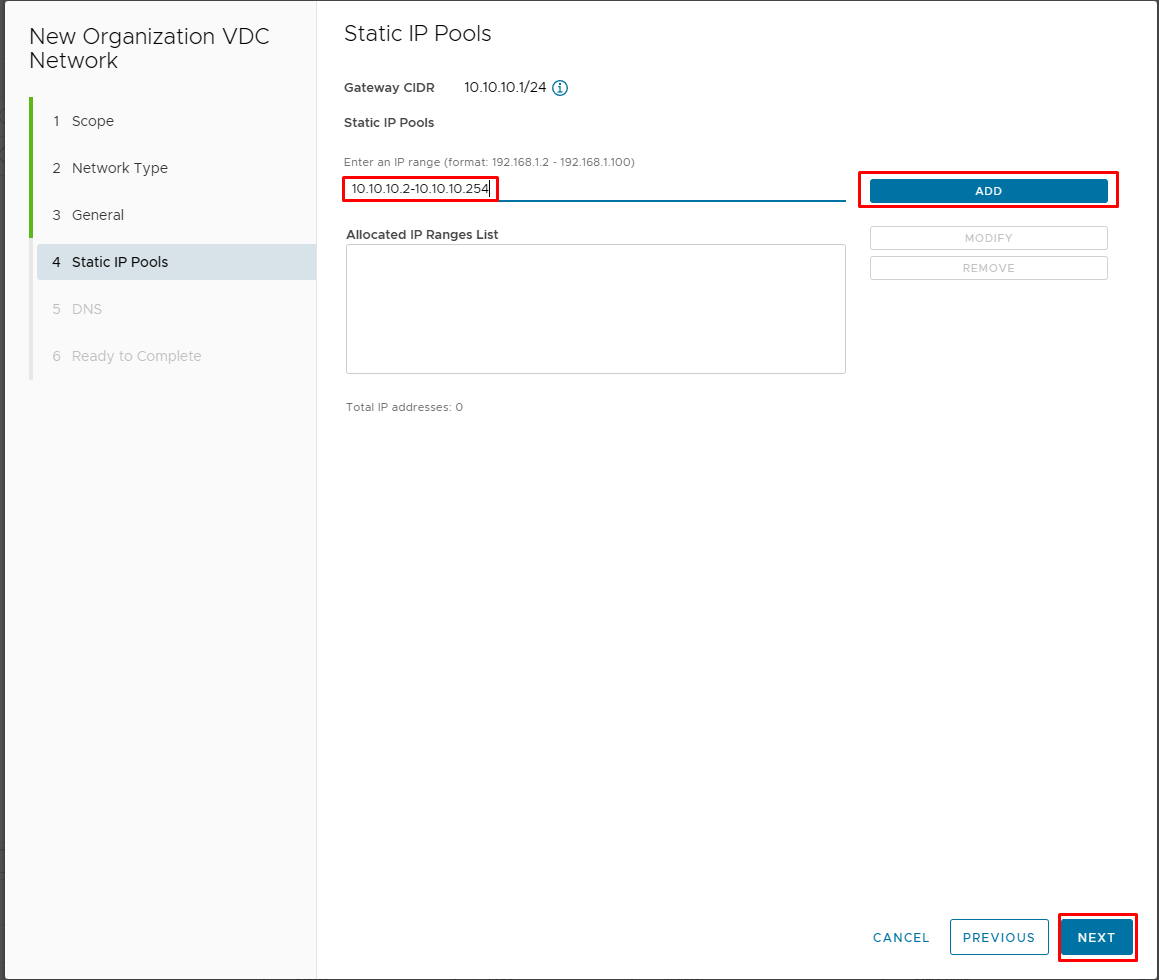Click the New Organization VDC Network title
Image resolution: width=1159 pixels, height=980 pixels.
(x=149, y=48)
